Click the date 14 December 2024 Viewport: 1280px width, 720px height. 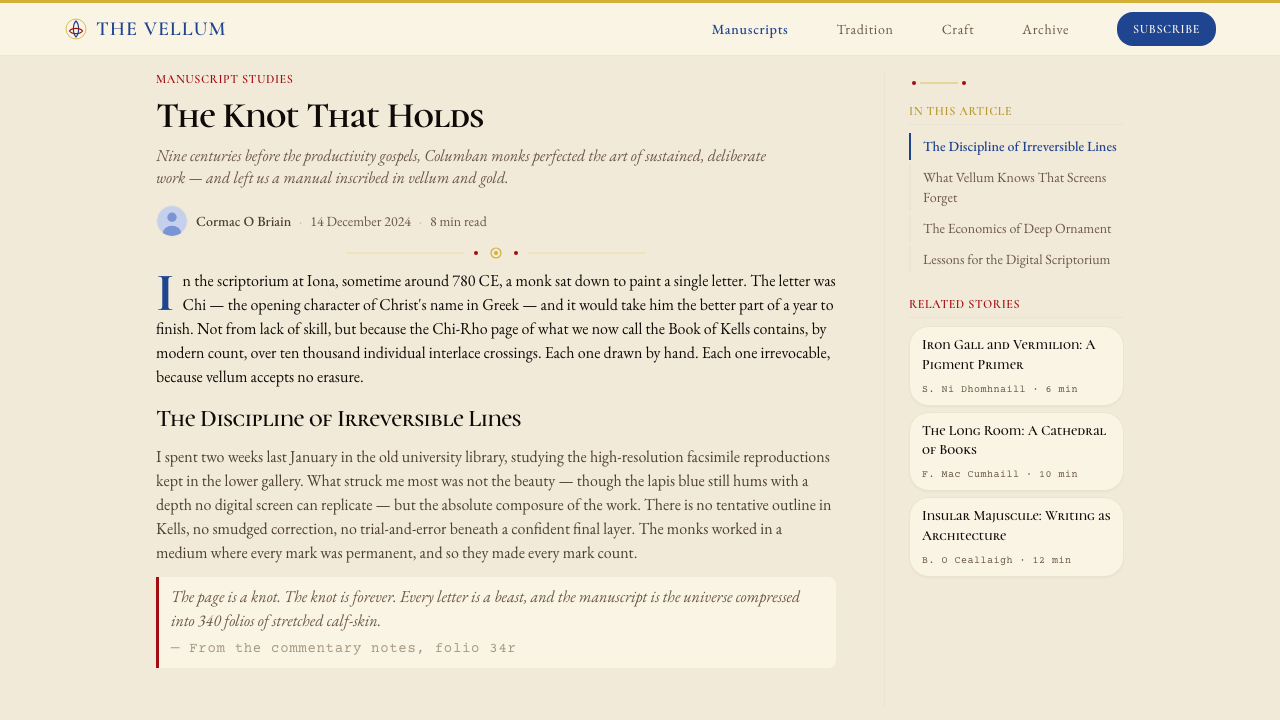pyautogui.click(x=360, y=221)
